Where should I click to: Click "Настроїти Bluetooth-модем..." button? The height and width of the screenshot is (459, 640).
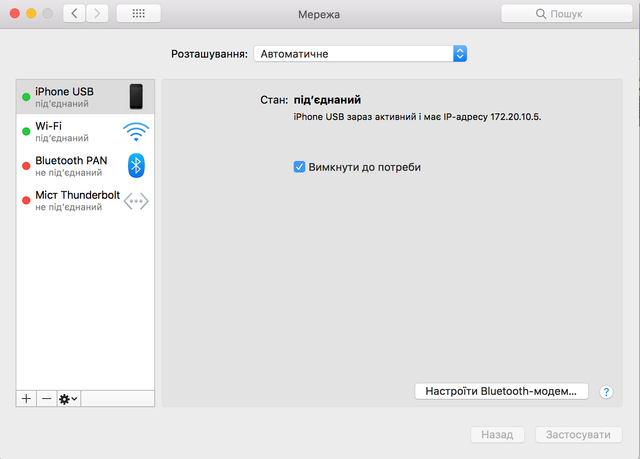[501, 392]
